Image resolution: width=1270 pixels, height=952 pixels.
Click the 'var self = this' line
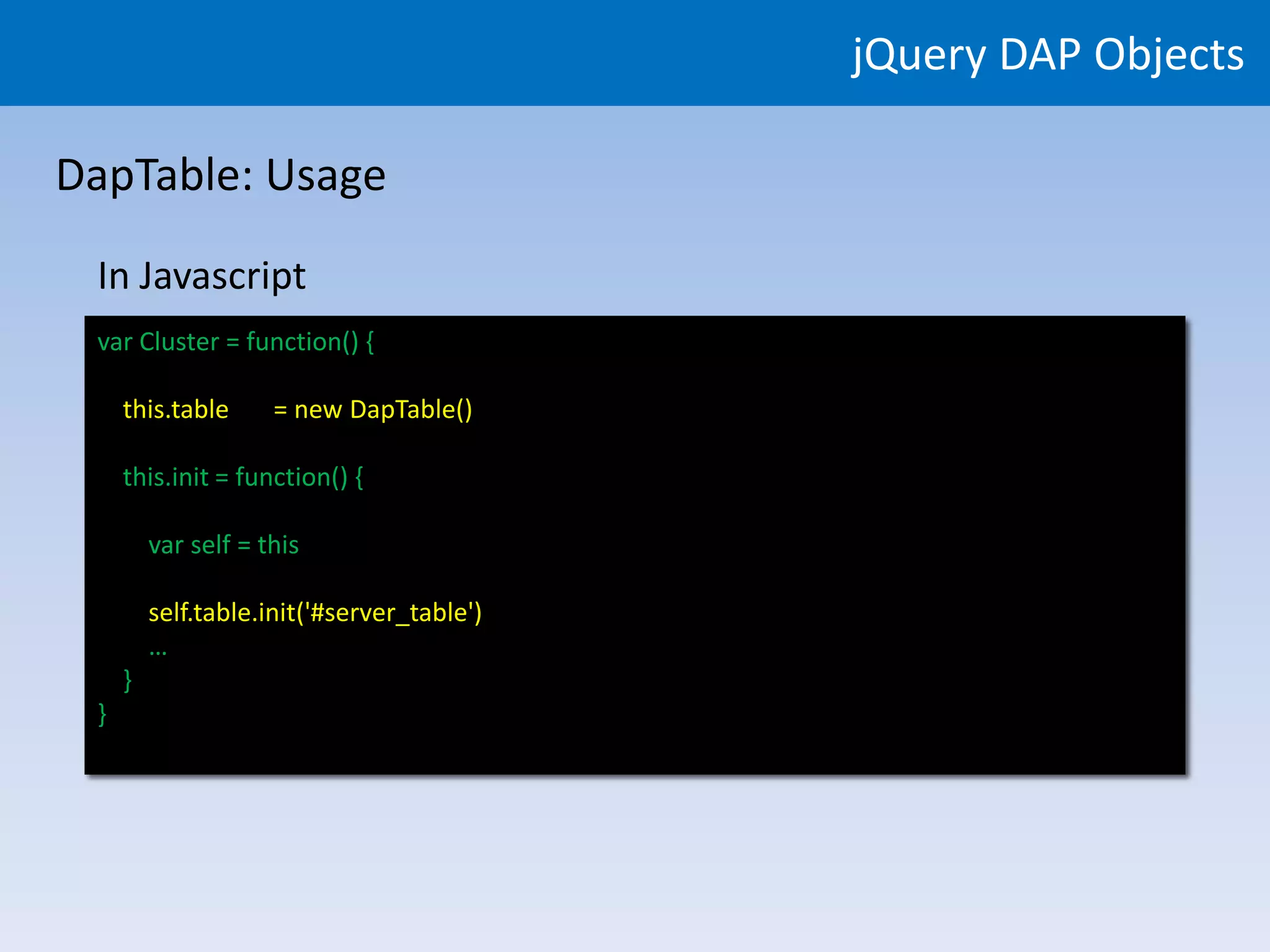(x=223, y=545)
